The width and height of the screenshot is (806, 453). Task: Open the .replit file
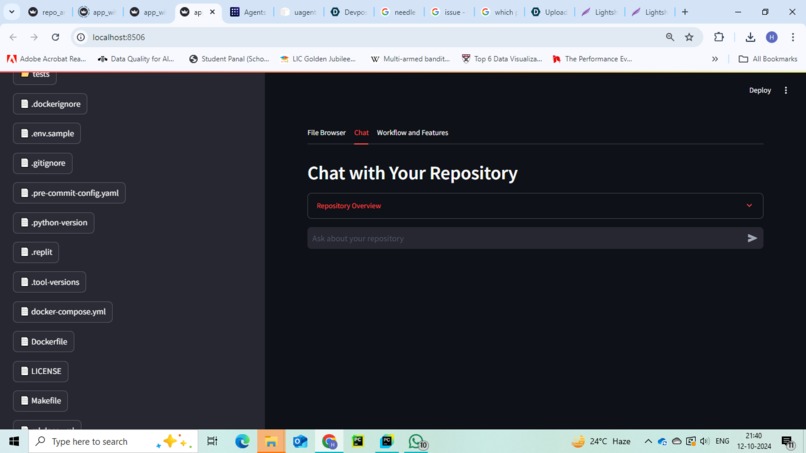pos(36,252)
